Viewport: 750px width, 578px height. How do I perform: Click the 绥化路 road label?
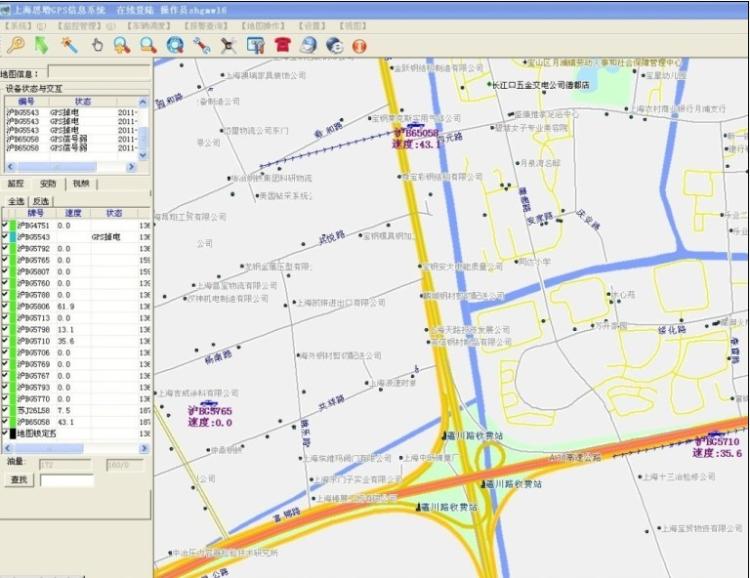tap(672, 329)
